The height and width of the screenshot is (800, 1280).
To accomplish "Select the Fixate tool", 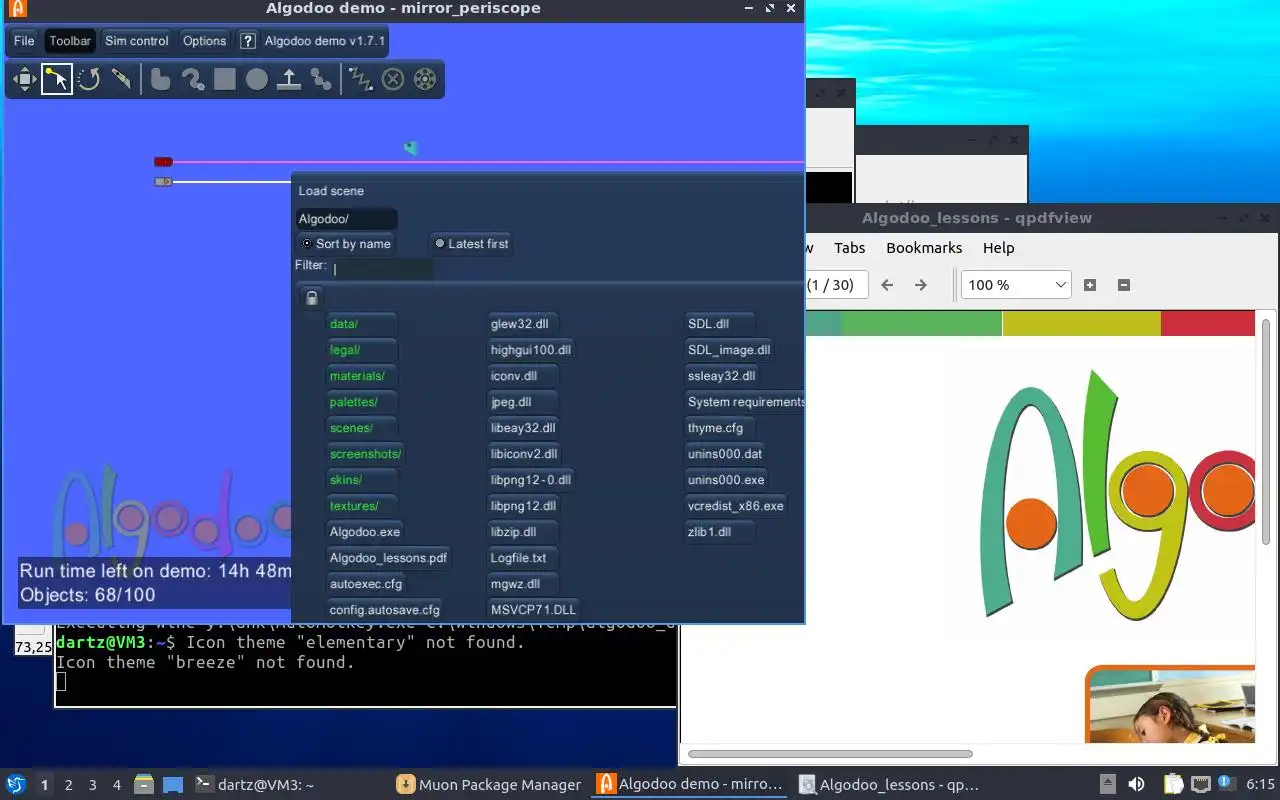I will click(393, 79).
